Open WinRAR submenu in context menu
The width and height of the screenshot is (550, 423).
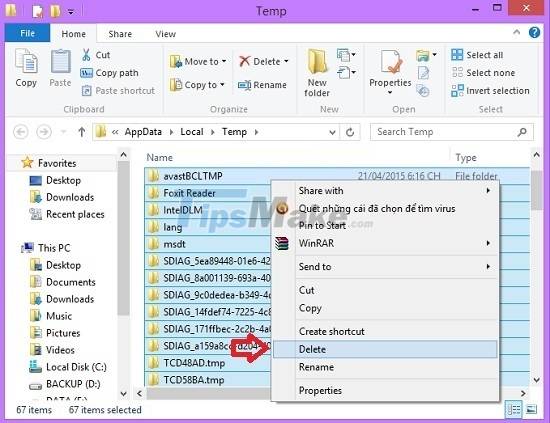tap(385, 243)
